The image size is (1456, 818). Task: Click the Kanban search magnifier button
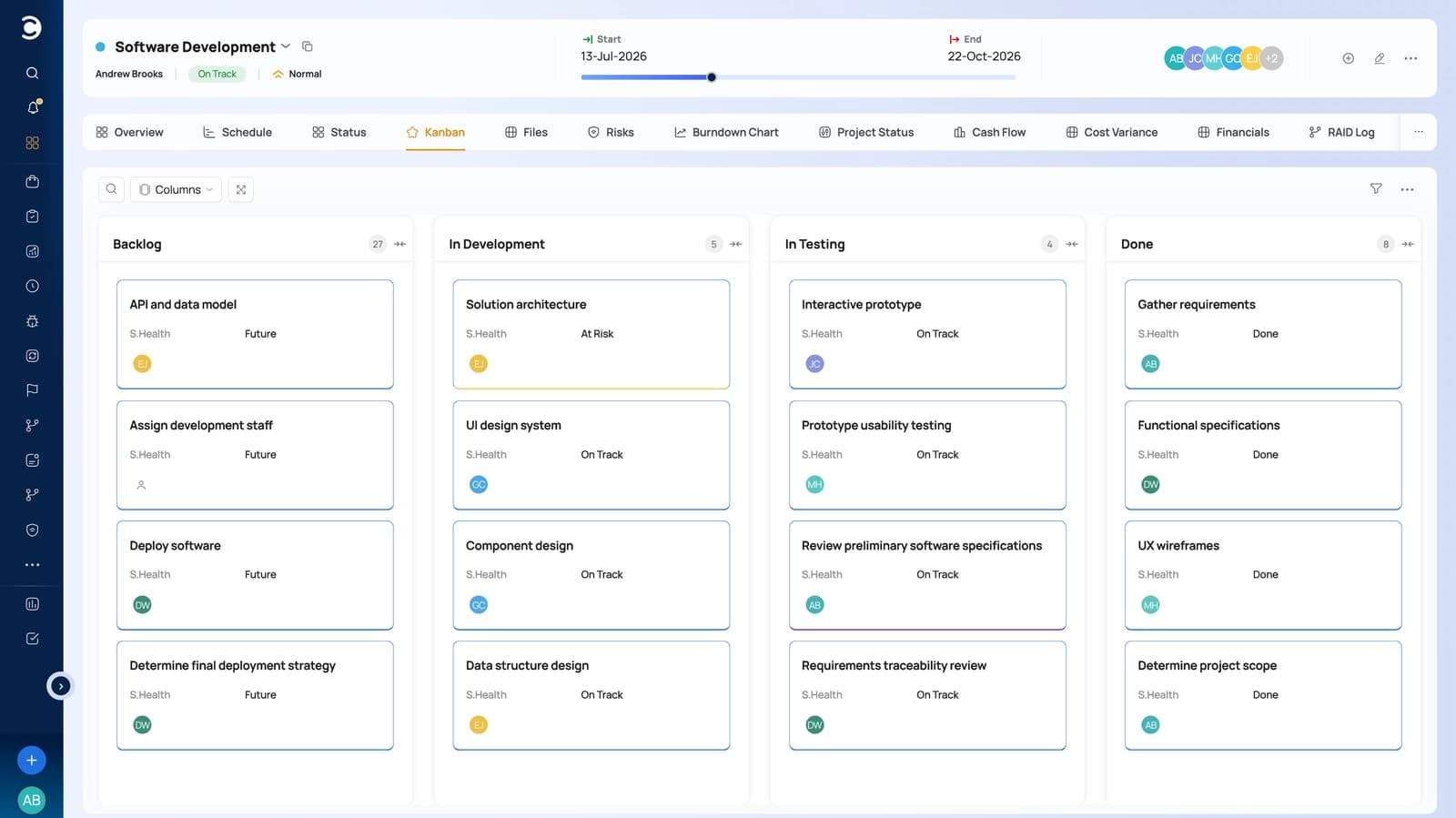click(111, 189)
